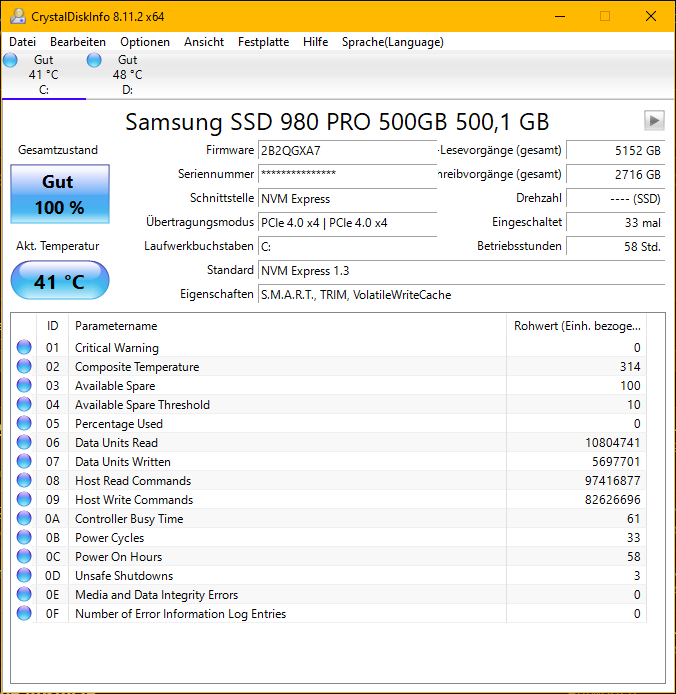This screenshot has height=694, width=676.
Task: Click the Gut 100 % health status button
Action: 60,194
